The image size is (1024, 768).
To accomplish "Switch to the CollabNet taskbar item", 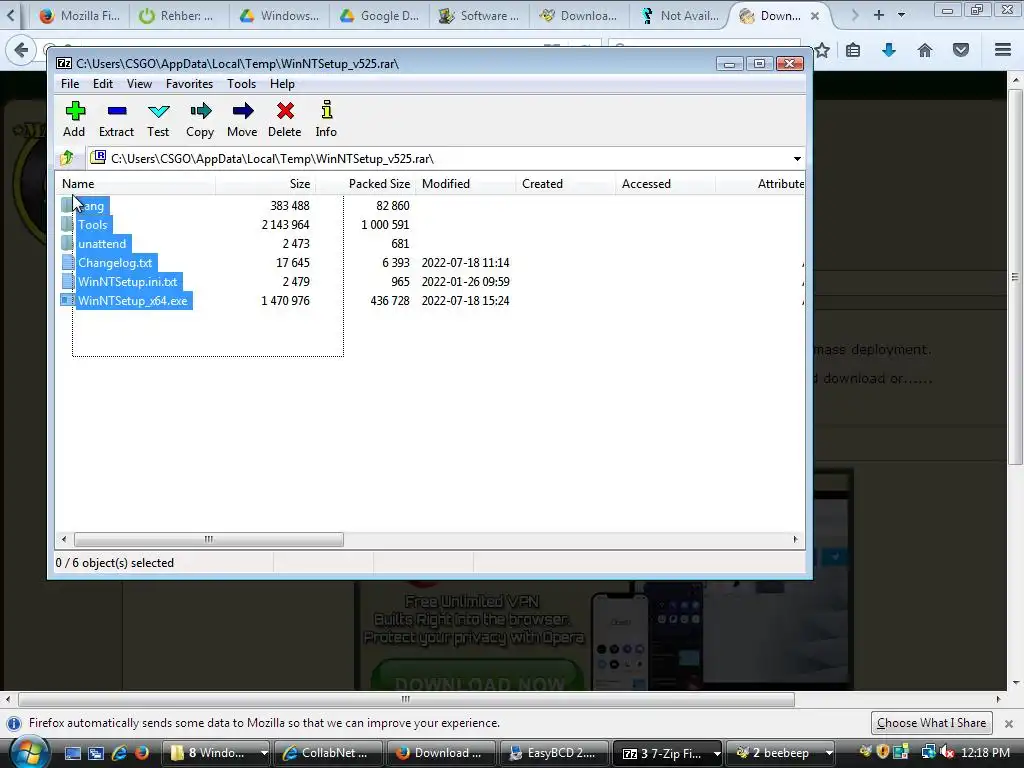I will click(329, 753).
